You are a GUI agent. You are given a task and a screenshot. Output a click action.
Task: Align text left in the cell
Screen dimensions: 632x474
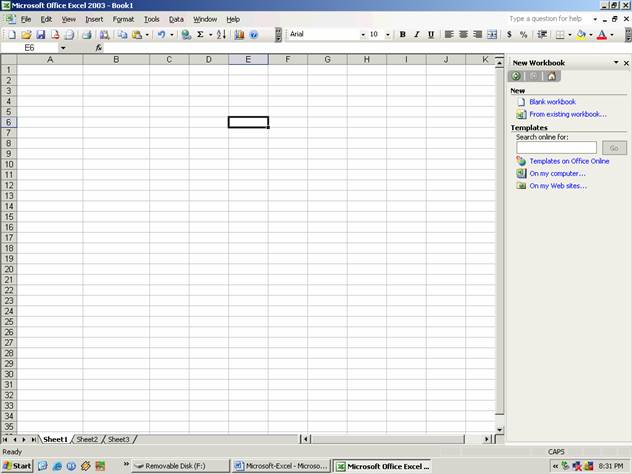449,35
